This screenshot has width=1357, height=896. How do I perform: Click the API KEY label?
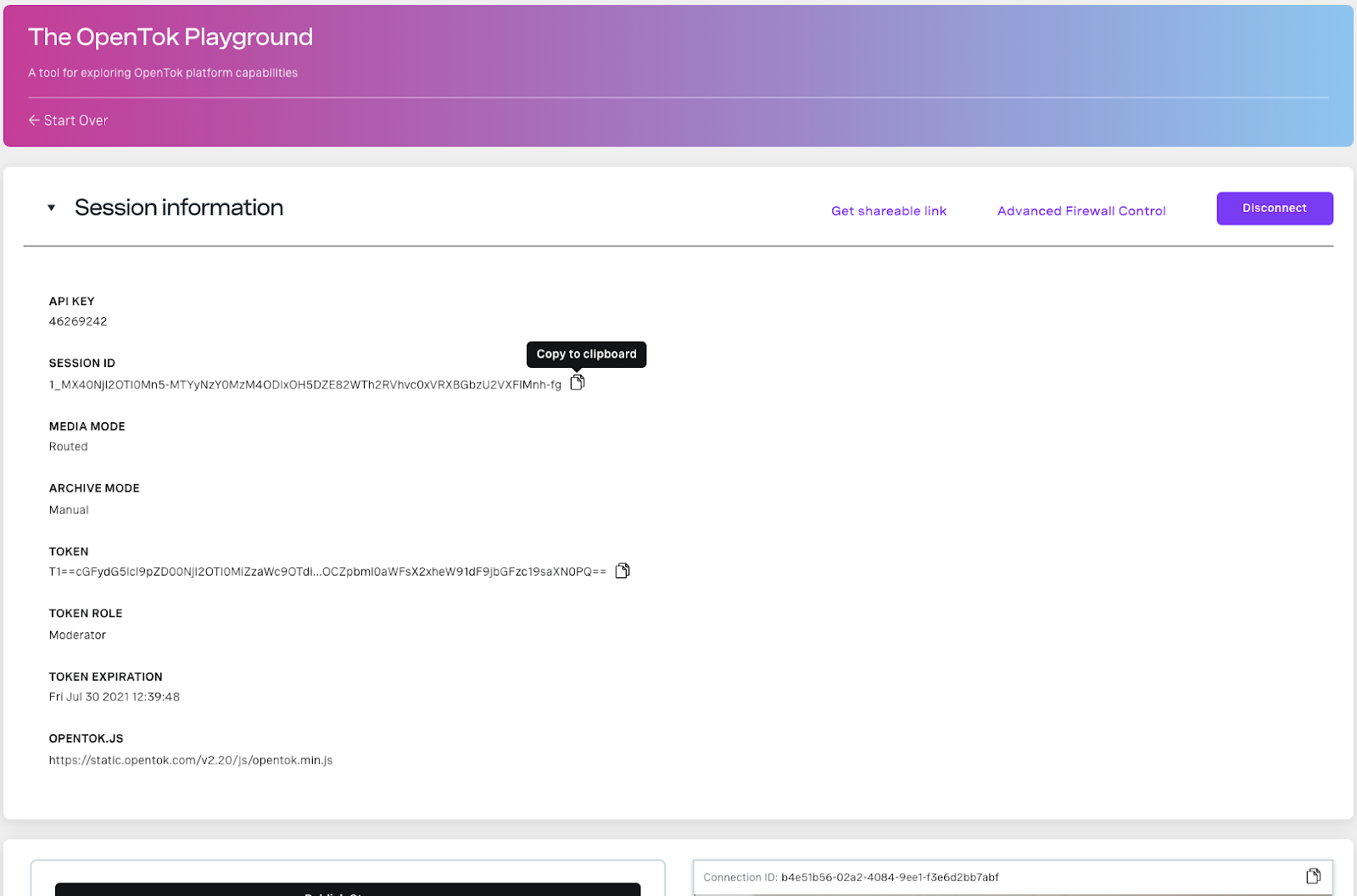[x=72, y=301]
